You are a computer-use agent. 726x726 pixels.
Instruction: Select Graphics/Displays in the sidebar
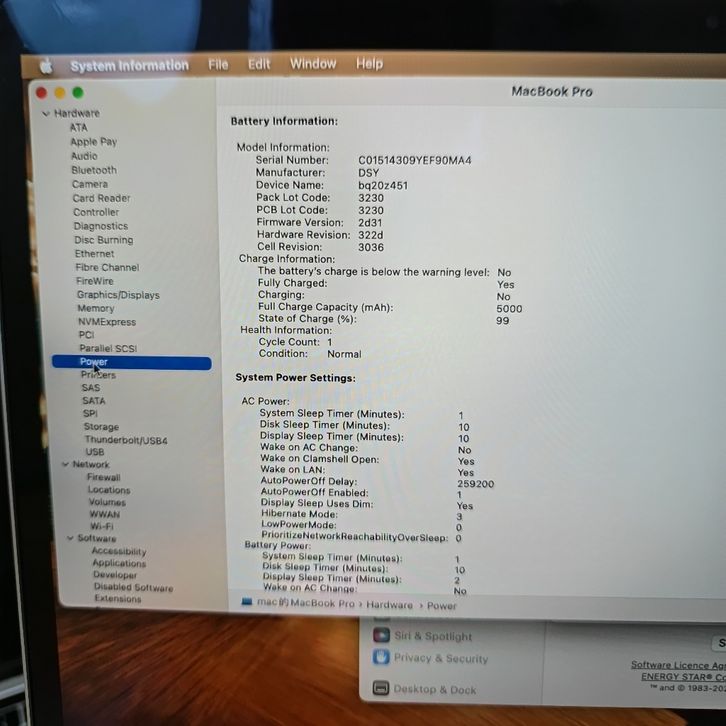click(x=118, y=295)
